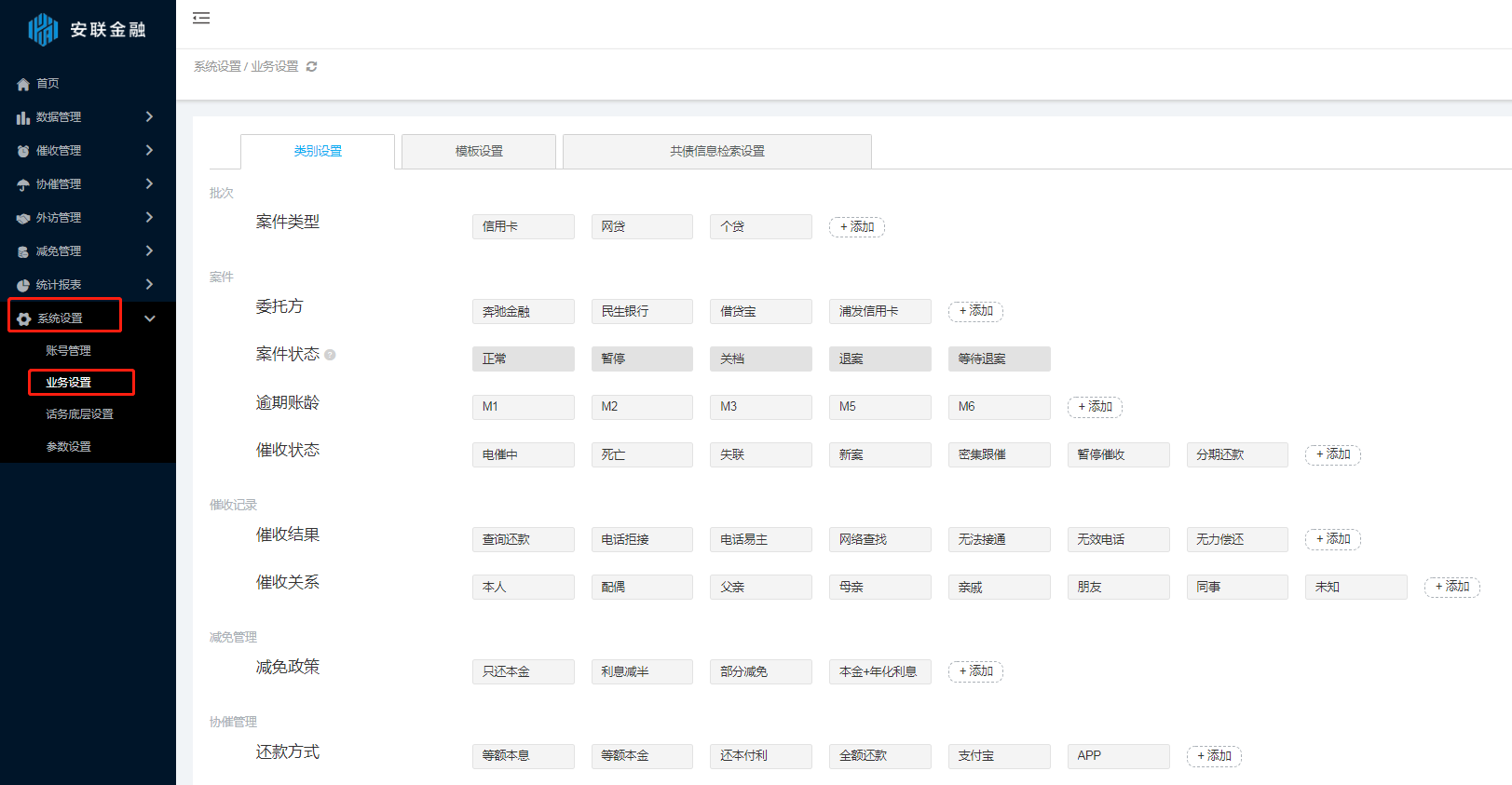
Task: Edit the 浦发信用卡 client field
Action: point(880,312)
